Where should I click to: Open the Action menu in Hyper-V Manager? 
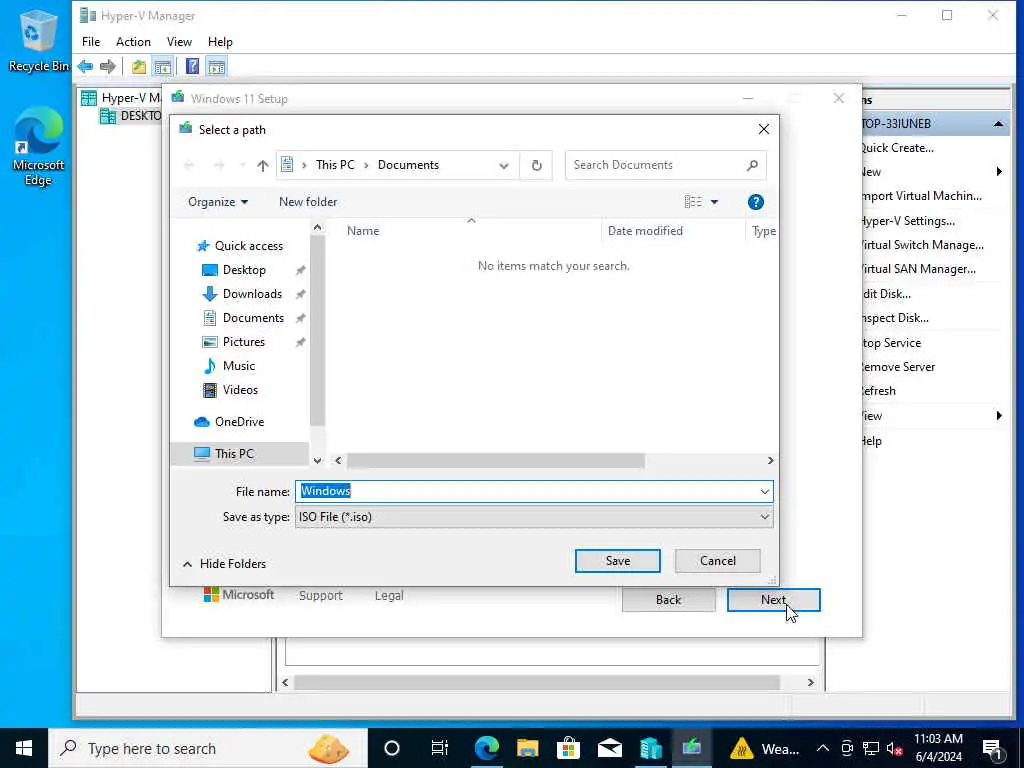(x=133, y=42)
